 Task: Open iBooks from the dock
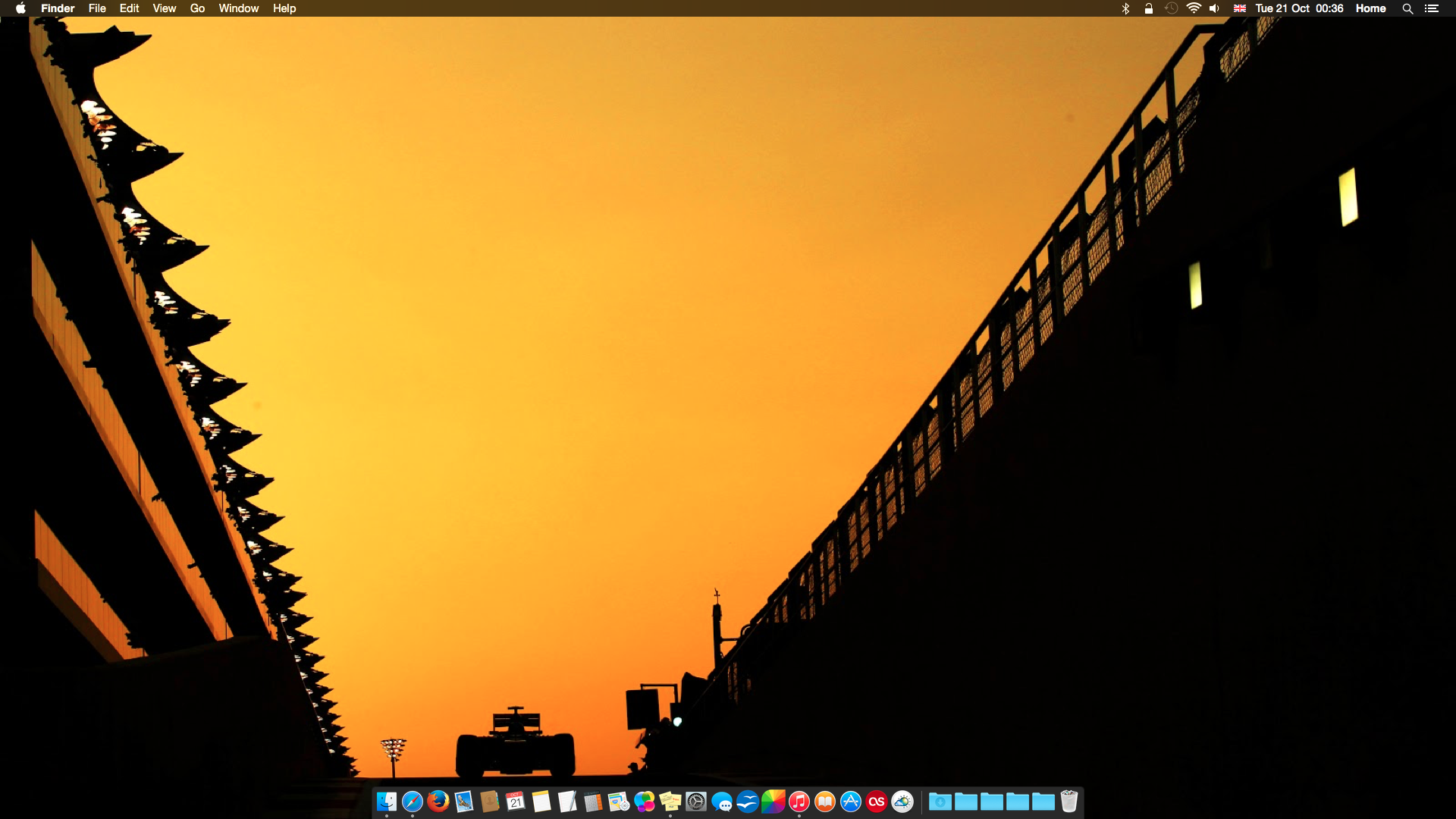tap(825, 802)
